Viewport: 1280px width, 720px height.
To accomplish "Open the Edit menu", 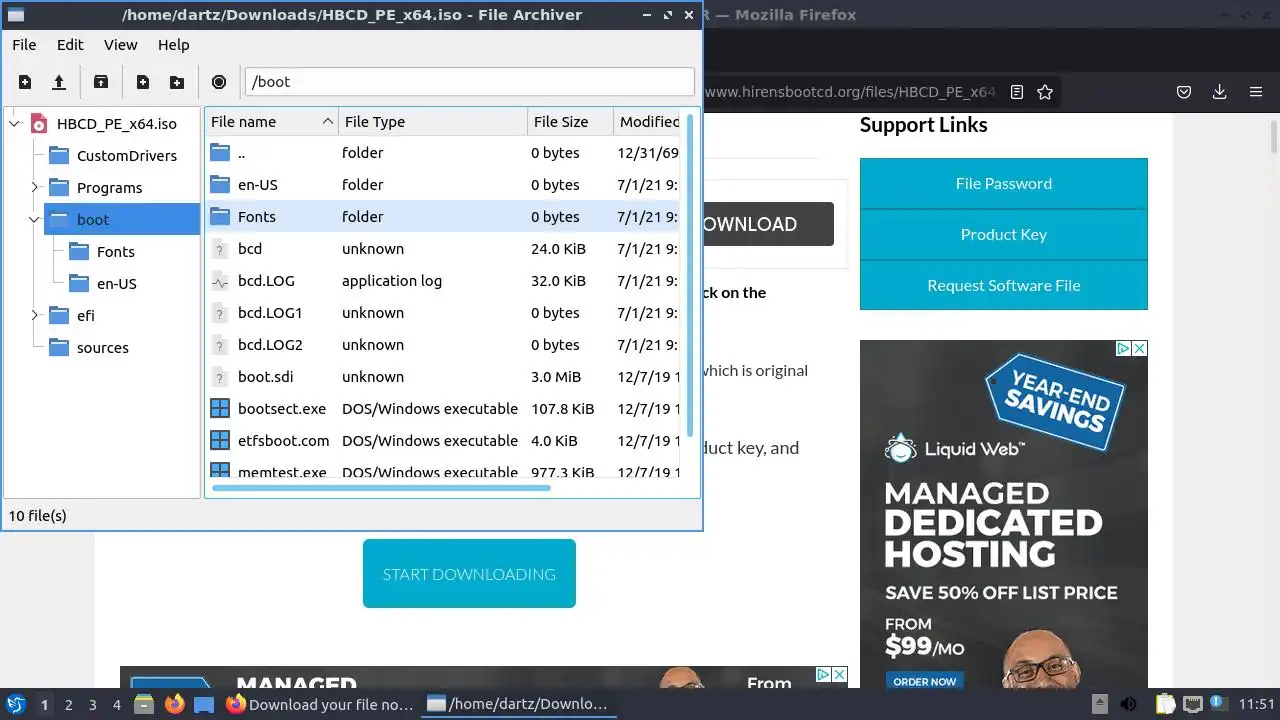I will coord(70,45).
